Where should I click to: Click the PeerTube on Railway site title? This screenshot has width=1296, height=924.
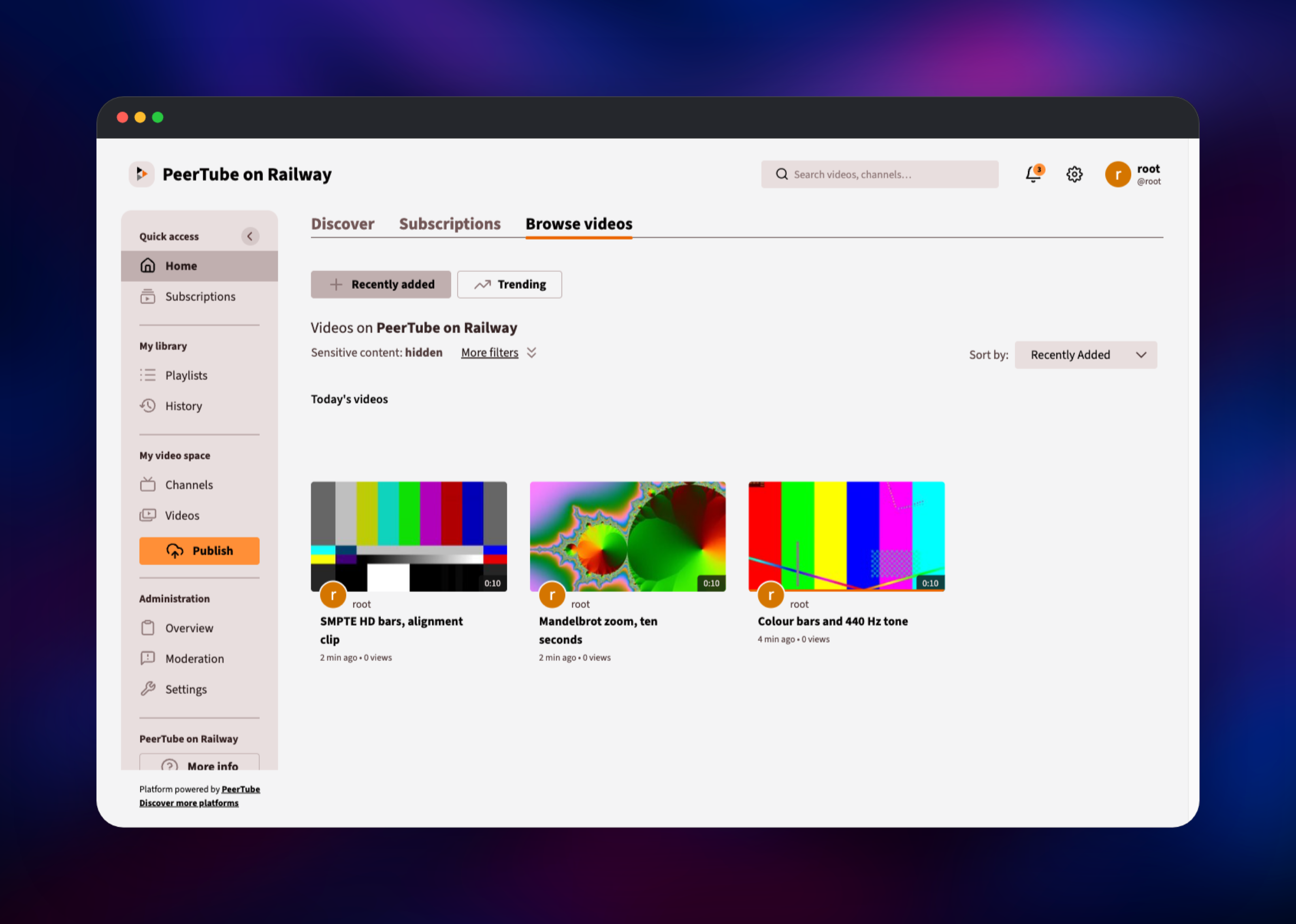coord(247,174)
